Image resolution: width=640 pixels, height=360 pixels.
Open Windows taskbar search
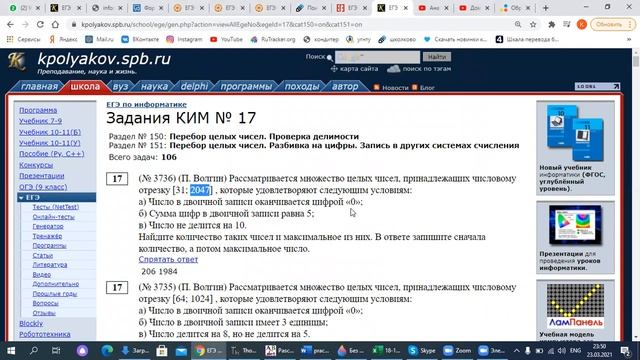34,351
